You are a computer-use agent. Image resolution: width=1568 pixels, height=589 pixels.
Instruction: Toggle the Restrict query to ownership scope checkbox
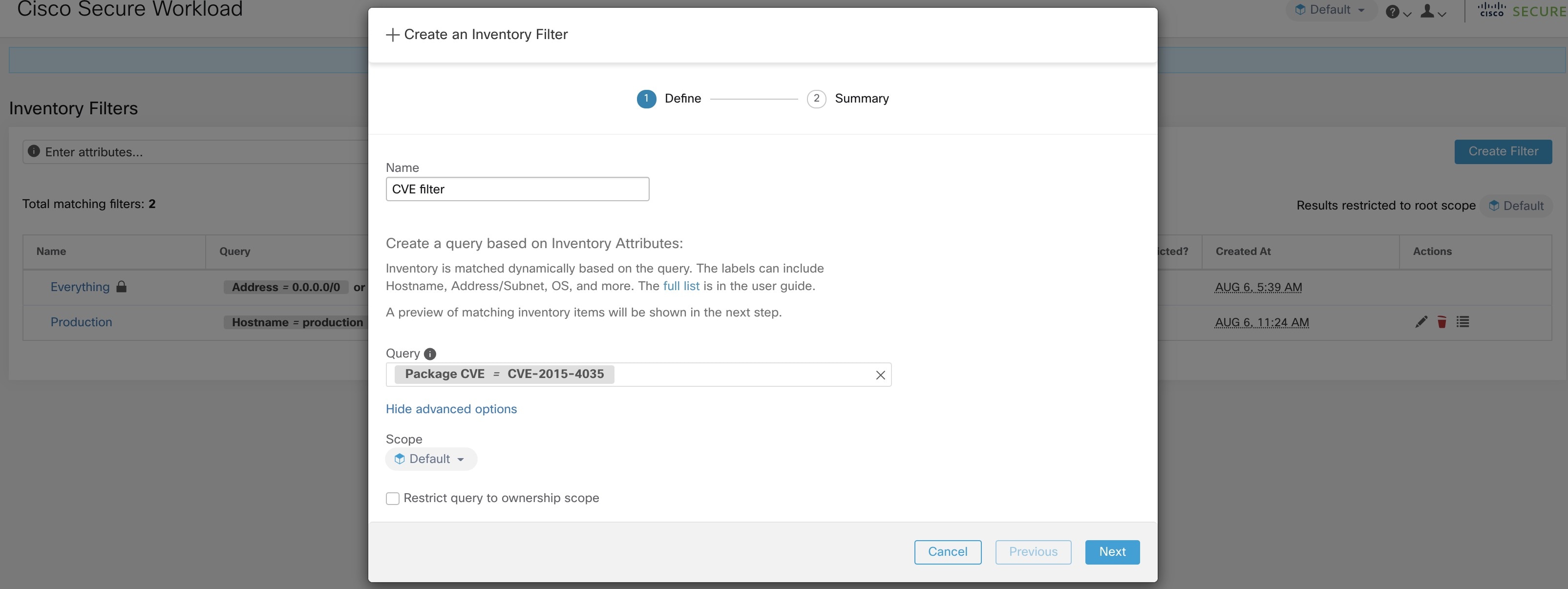pos(392,498)
